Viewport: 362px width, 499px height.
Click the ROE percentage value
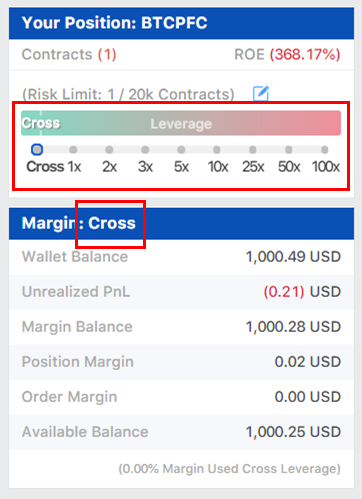305,54
